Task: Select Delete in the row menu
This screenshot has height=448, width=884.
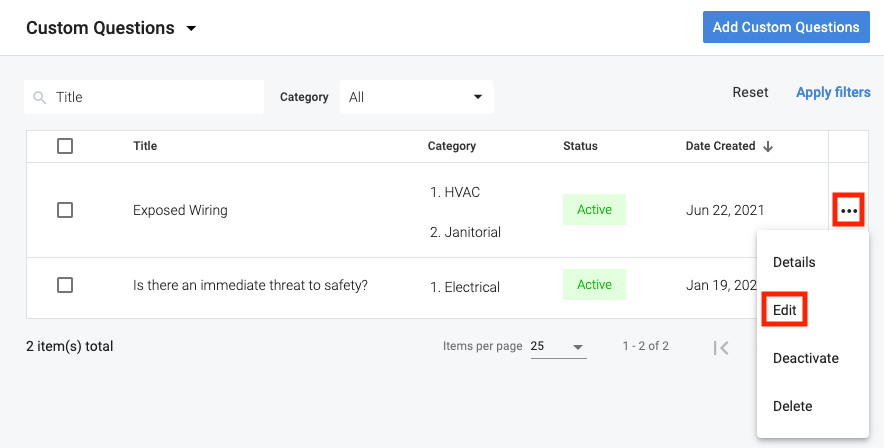Action: pos(792,406)
